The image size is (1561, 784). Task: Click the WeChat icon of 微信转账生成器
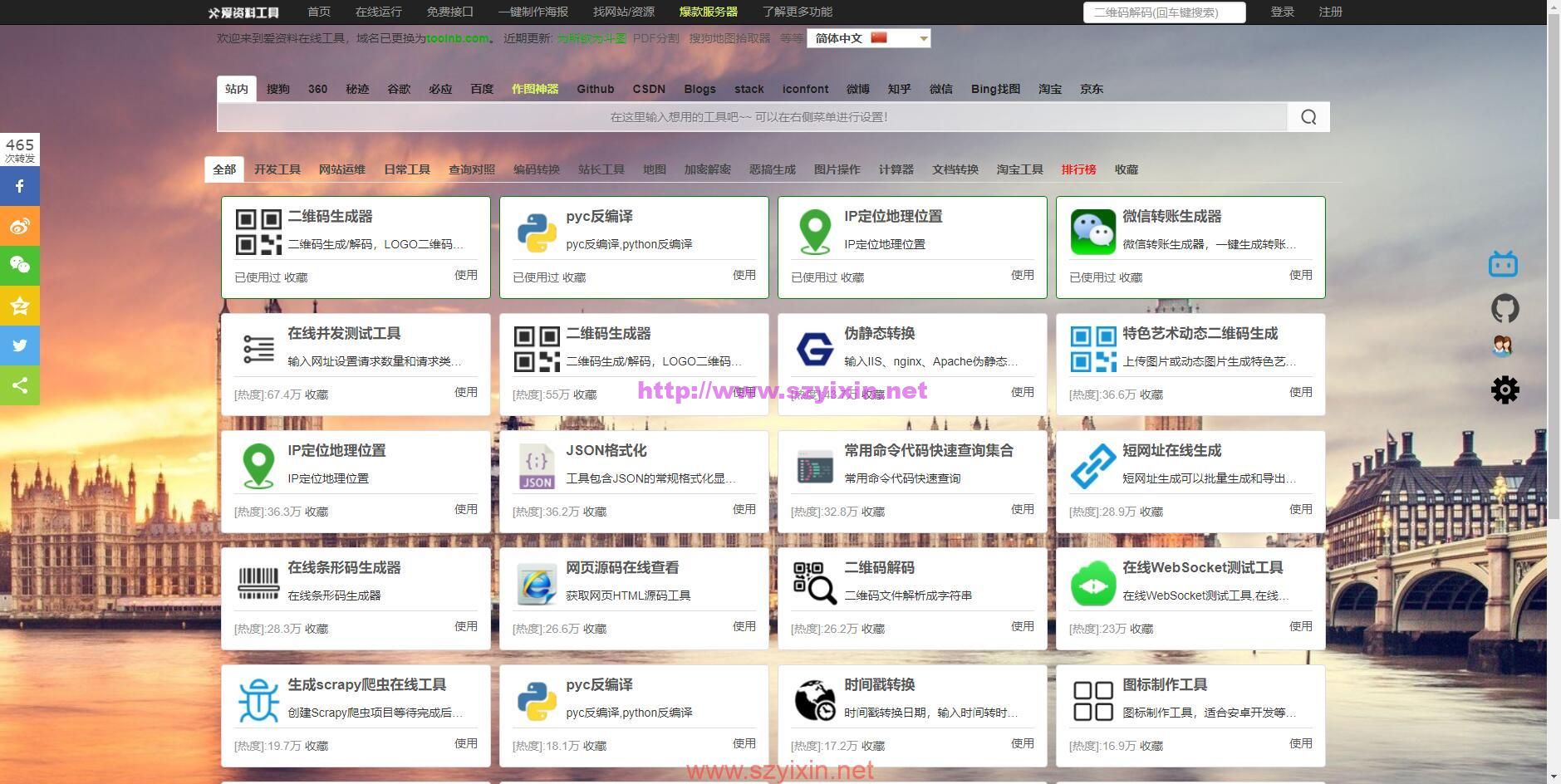pyautogui.click(x=1093, y=233)
